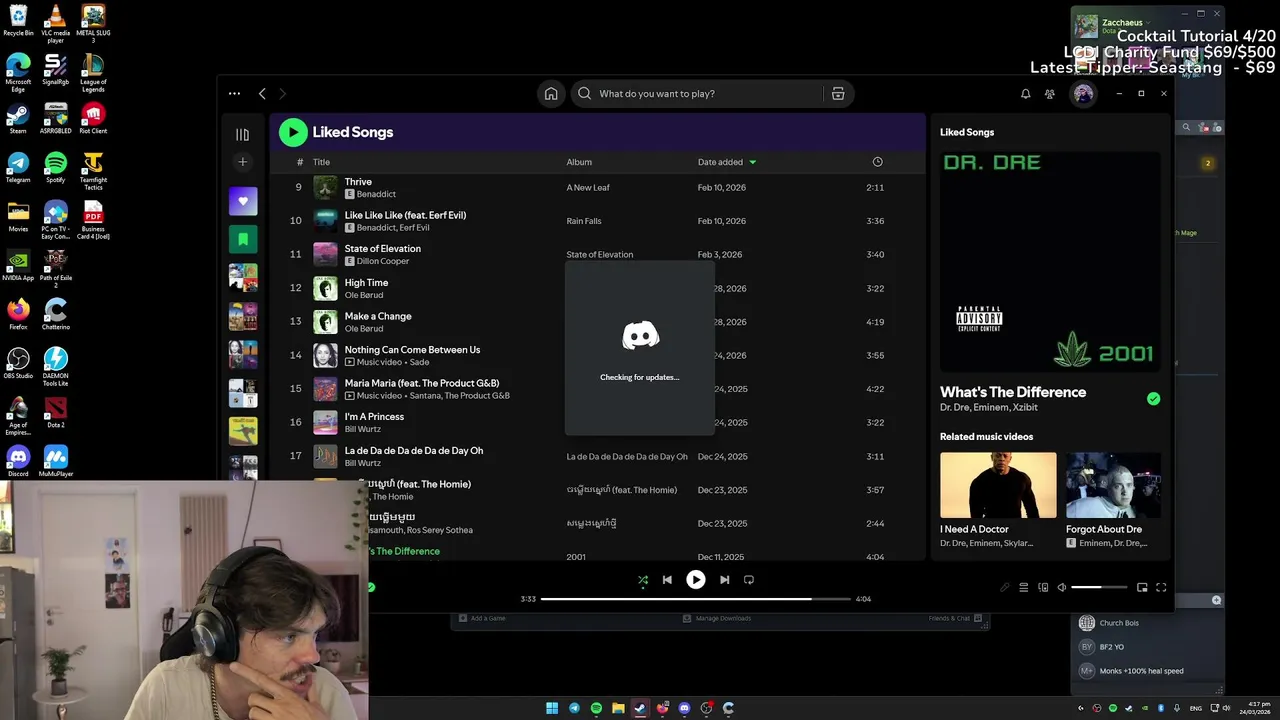Open Forgot About Dre music video
Viewport: 1280px width, 720px height.
coord(1113,485)
